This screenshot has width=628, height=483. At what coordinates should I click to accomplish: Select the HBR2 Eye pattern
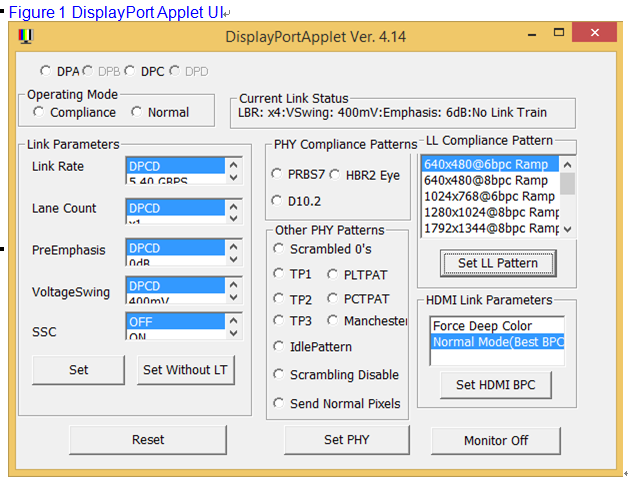pos(334,175)
